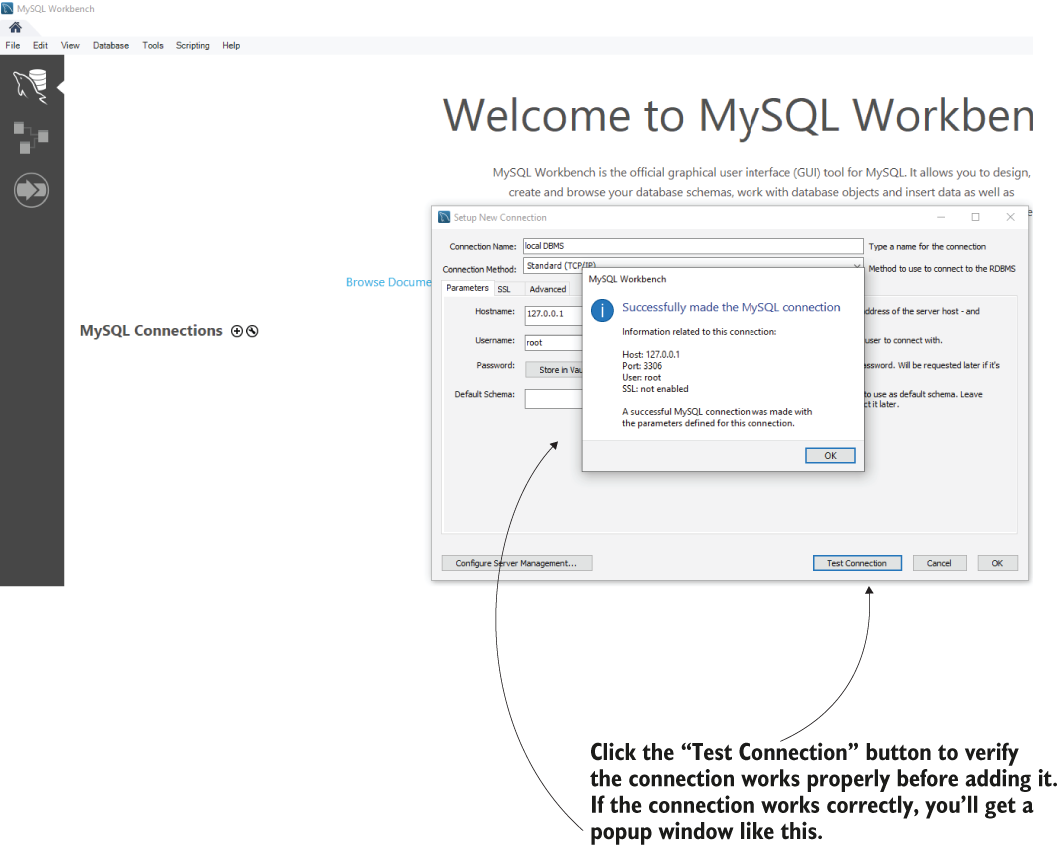Open the Browse Documentation link
The height and width of the screenshot is (845, 1058).
pos(389,281)
